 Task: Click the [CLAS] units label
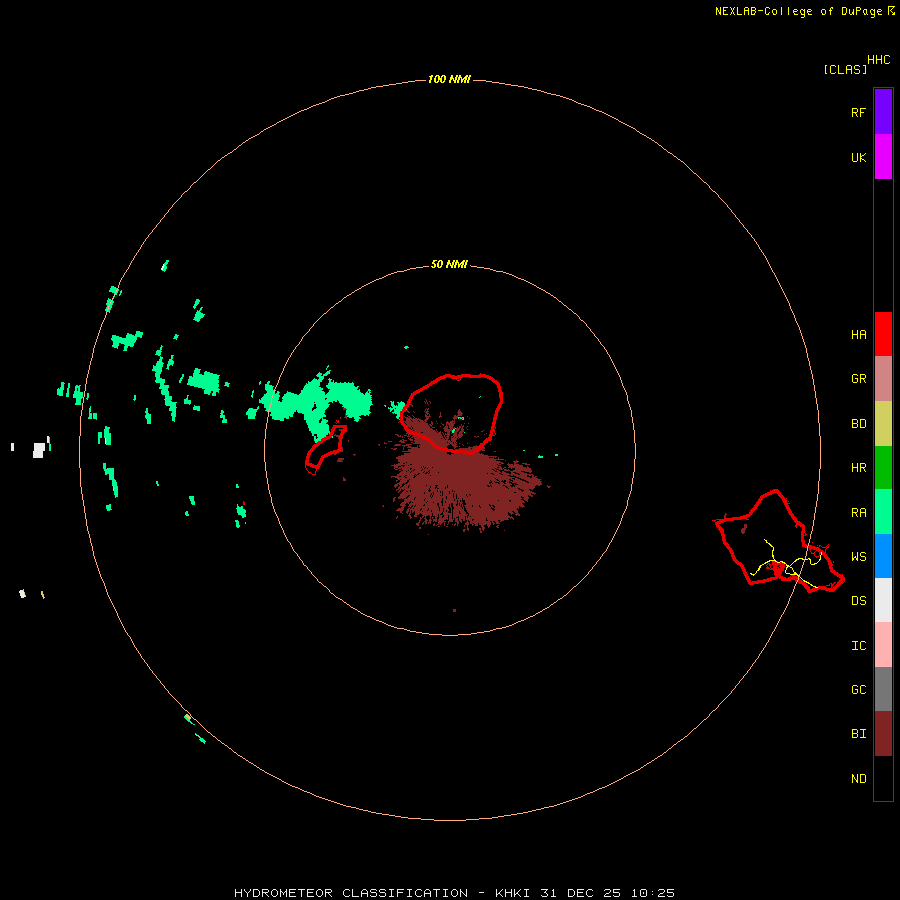pyautogui.click(x=845, y=69)
